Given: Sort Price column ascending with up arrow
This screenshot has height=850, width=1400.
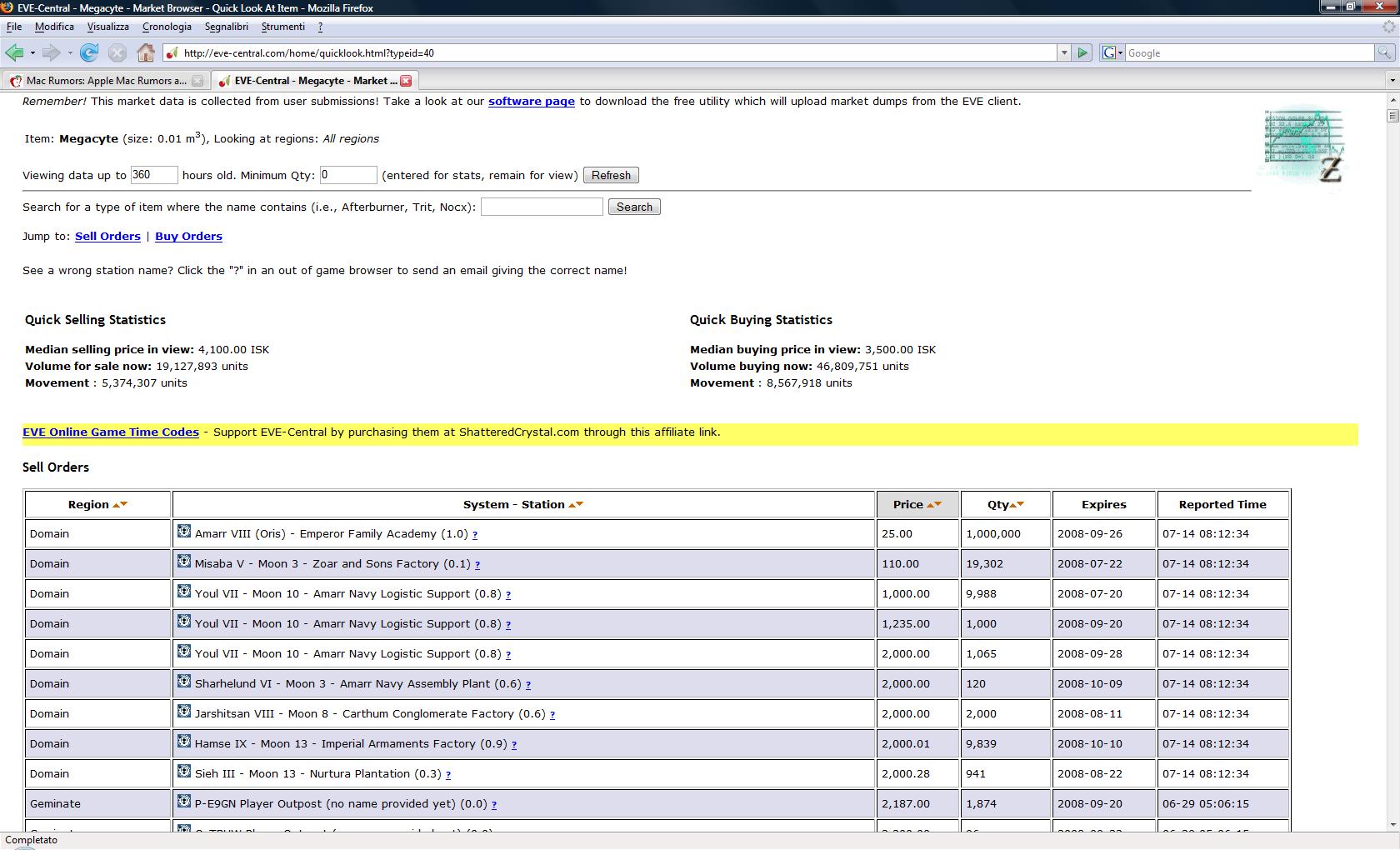Looking at the screenshot, I should 930,504.
